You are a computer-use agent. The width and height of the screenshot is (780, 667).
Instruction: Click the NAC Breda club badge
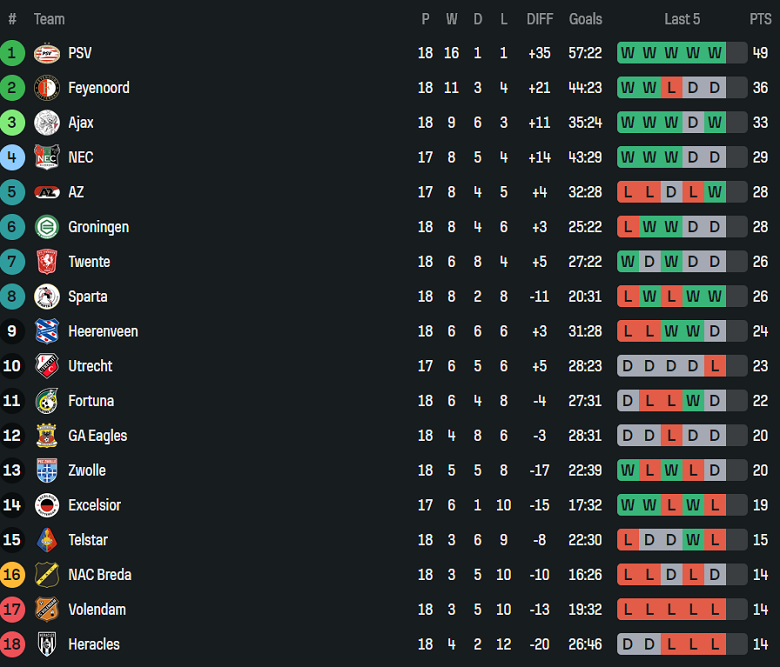click(47, 575)
